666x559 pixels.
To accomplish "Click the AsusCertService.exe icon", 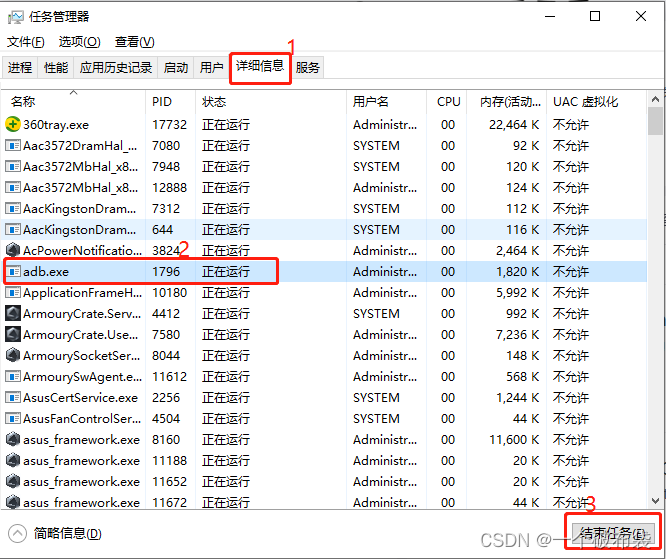I will pyautogui.click(x=13, y=398).
